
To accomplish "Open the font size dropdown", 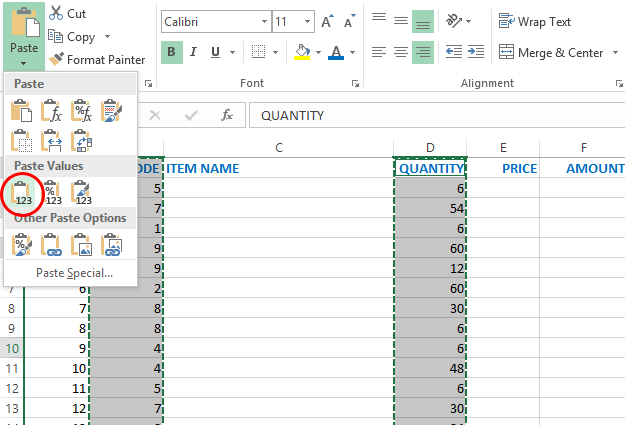I will (306, 21).
